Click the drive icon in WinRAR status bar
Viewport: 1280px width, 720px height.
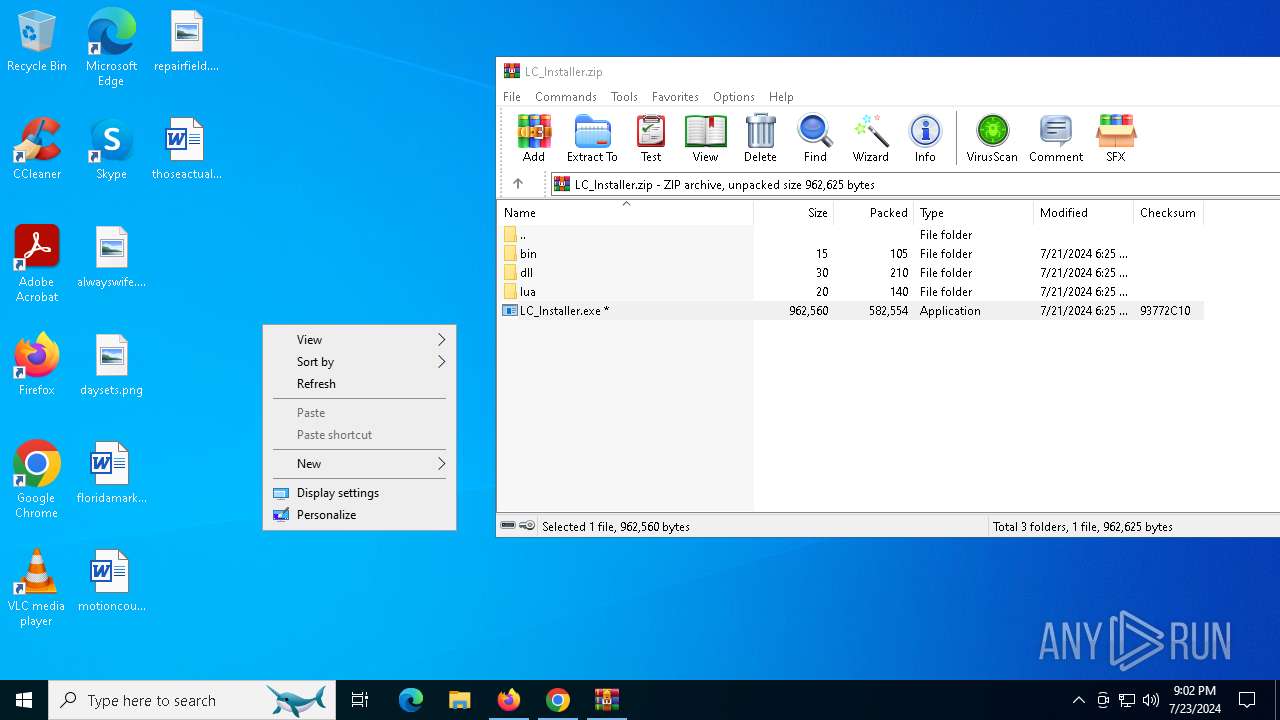508,526
